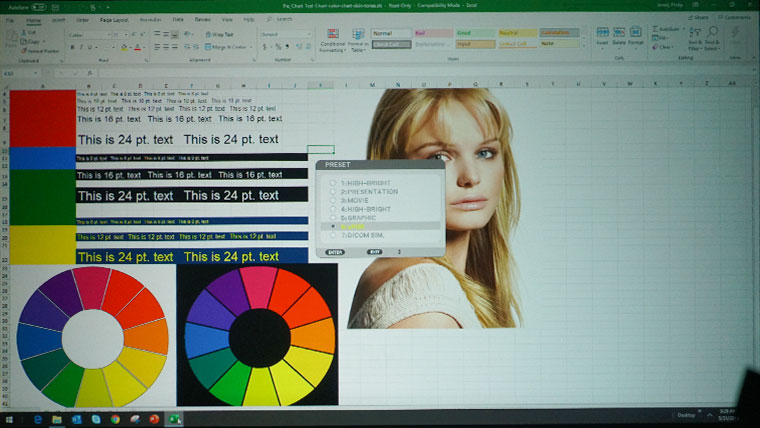Viewport: 760px width, 428px height.
Task: Open Windows Start menu on taskbar
Action: coord(10,418)
